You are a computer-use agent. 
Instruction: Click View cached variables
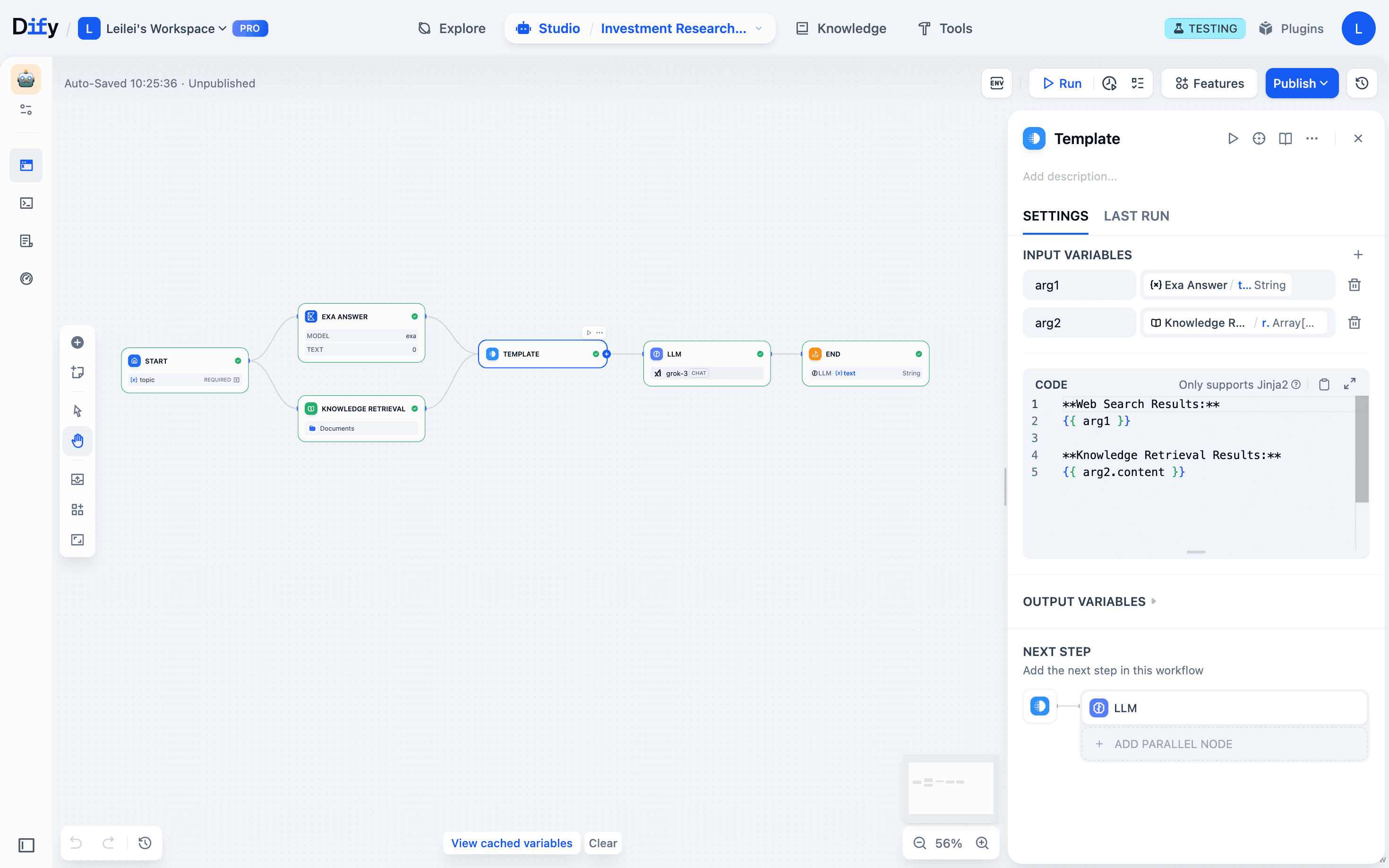click(x=511, y=843)
